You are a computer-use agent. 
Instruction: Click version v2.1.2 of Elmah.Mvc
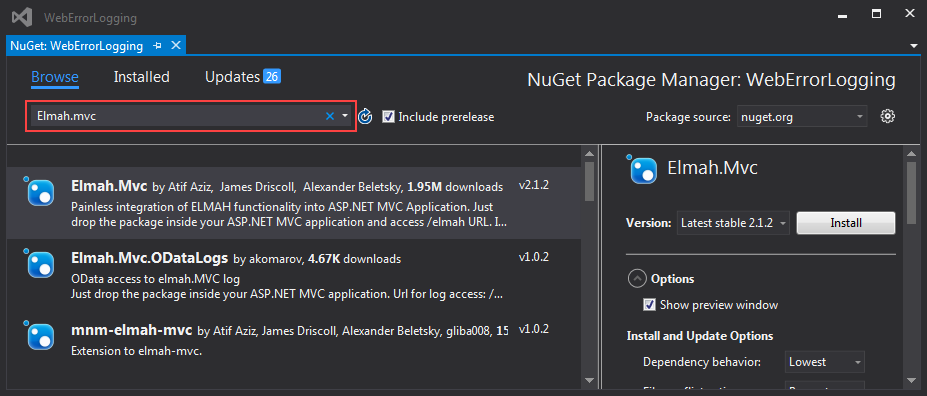click(534, 186)
